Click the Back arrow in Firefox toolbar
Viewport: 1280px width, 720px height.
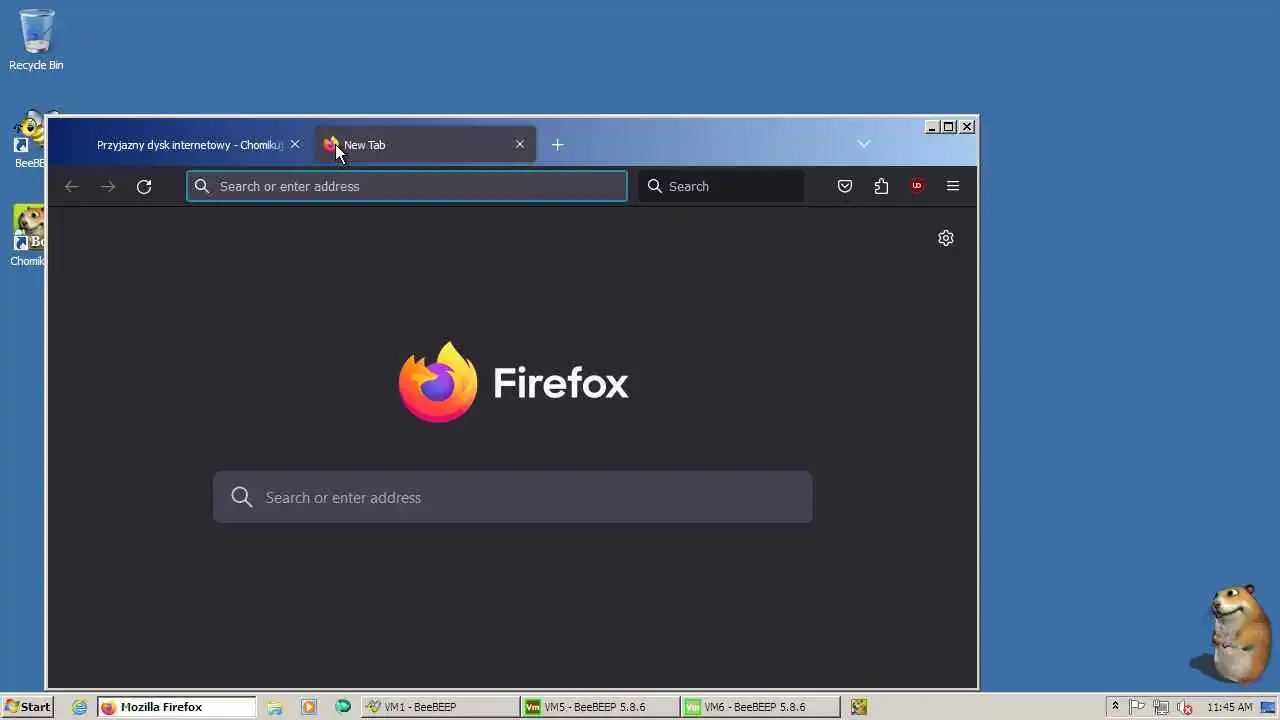[71, 186]
